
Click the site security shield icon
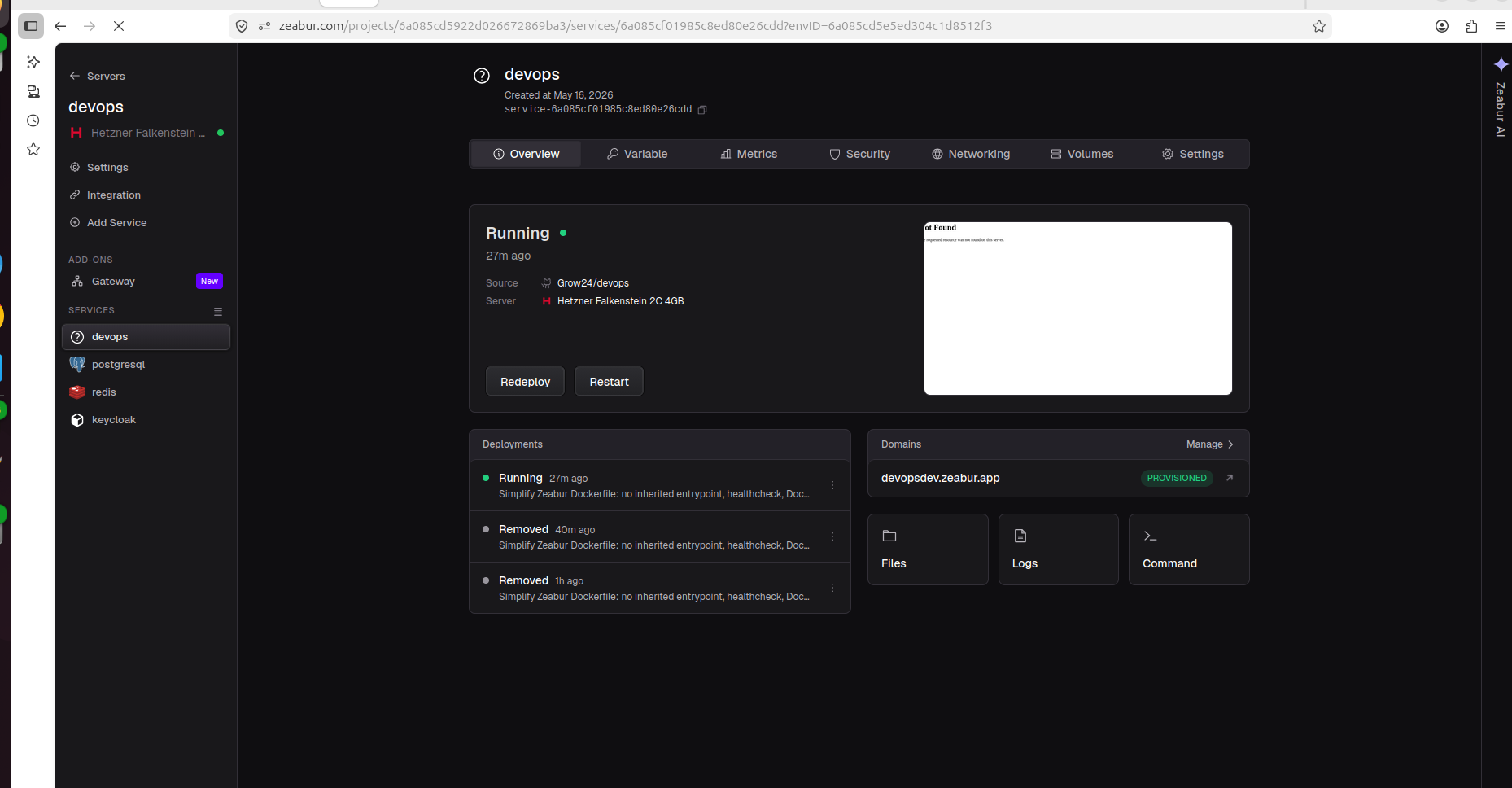(242, 26)
